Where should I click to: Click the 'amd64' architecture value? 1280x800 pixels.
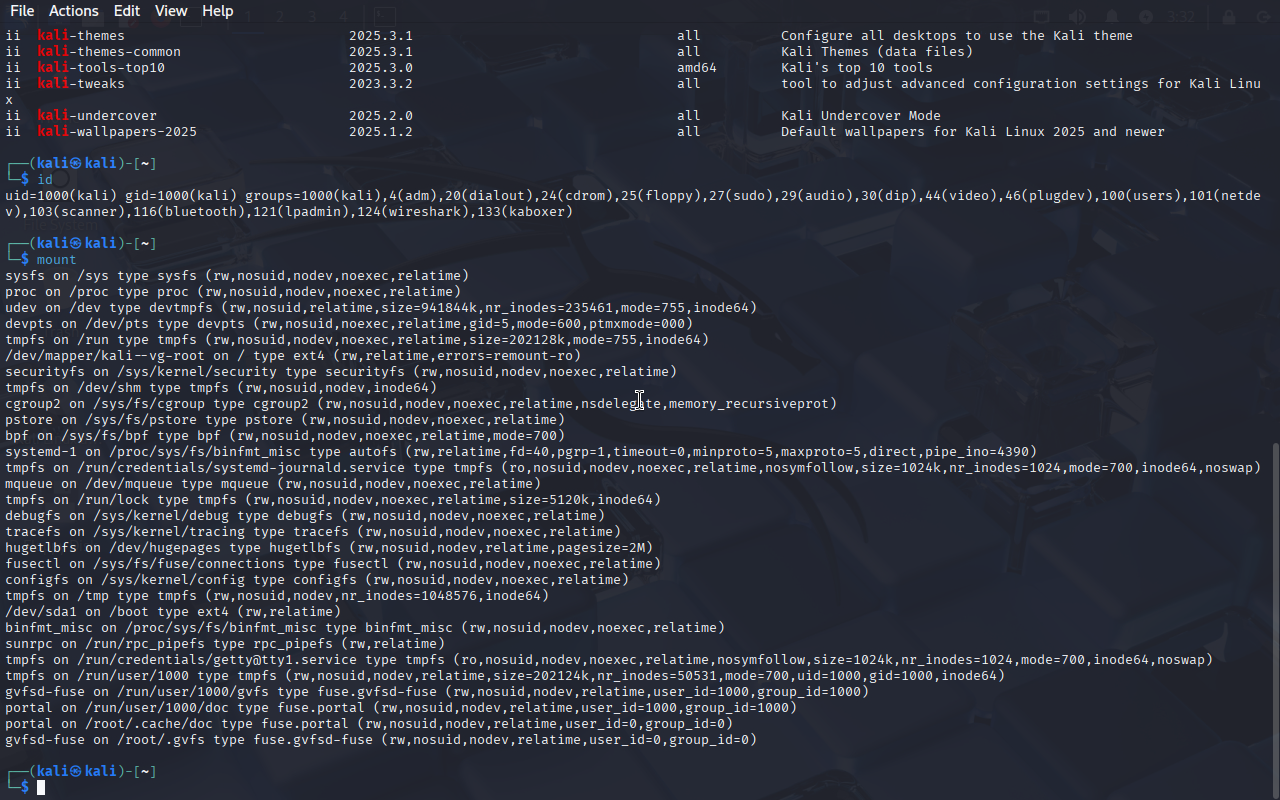[697, 68]
